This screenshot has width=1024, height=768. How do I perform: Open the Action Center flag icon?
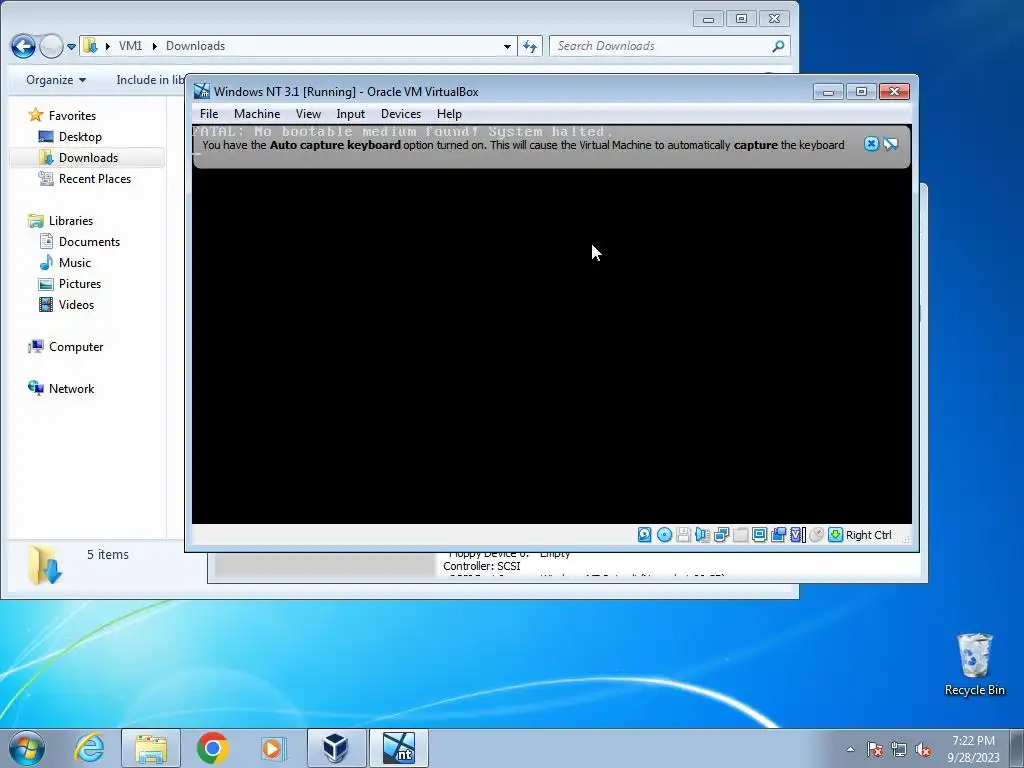coord(875,749)
